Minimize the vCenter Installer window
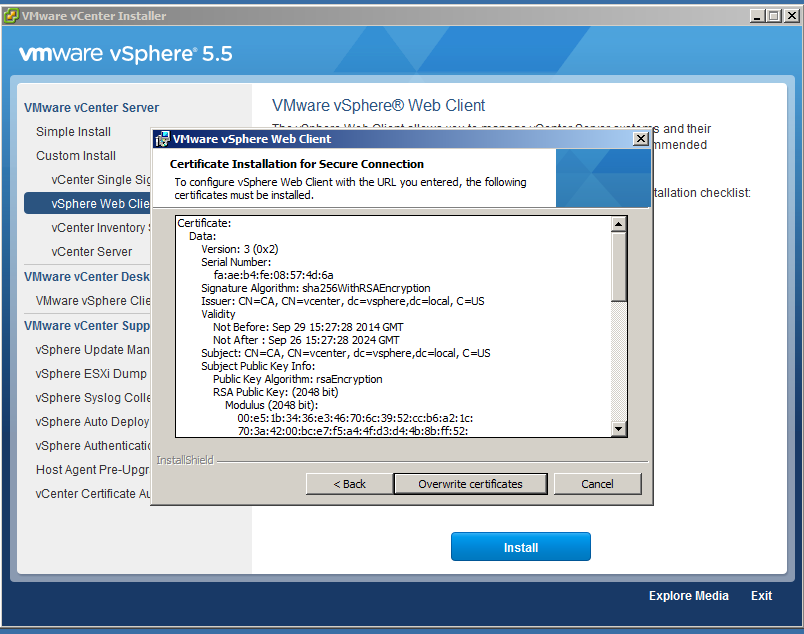804x634 pixels. (x=753, y=15)
